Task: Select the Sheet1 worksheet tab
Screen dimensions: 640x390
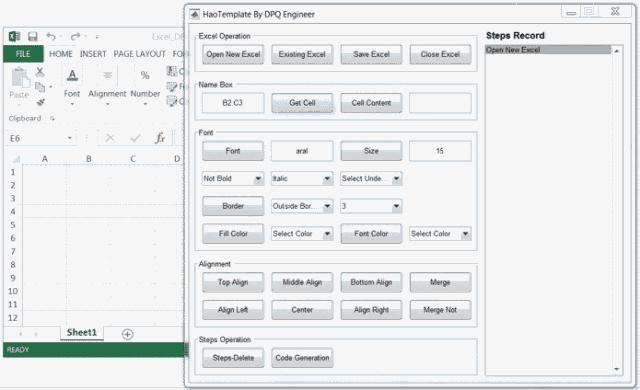Action: click(x=82, y=332)
